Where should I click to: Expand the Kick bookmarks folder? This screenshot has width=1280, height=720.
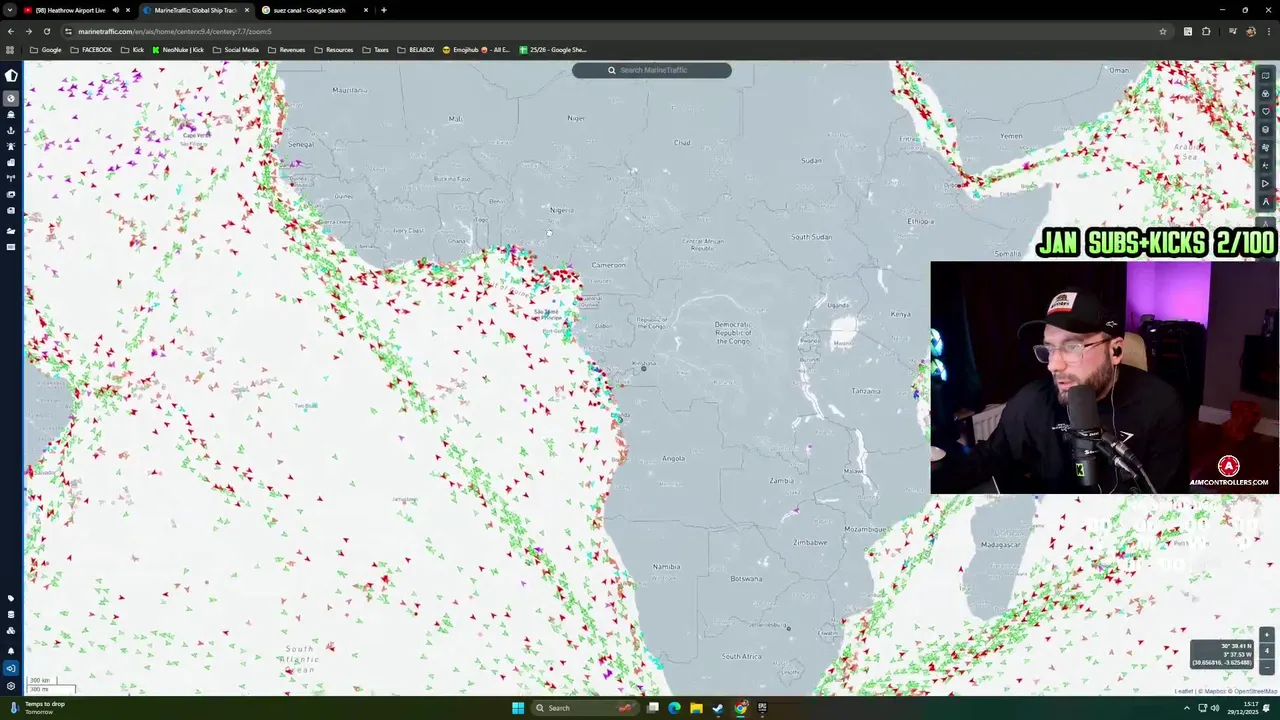coord(132,50)
